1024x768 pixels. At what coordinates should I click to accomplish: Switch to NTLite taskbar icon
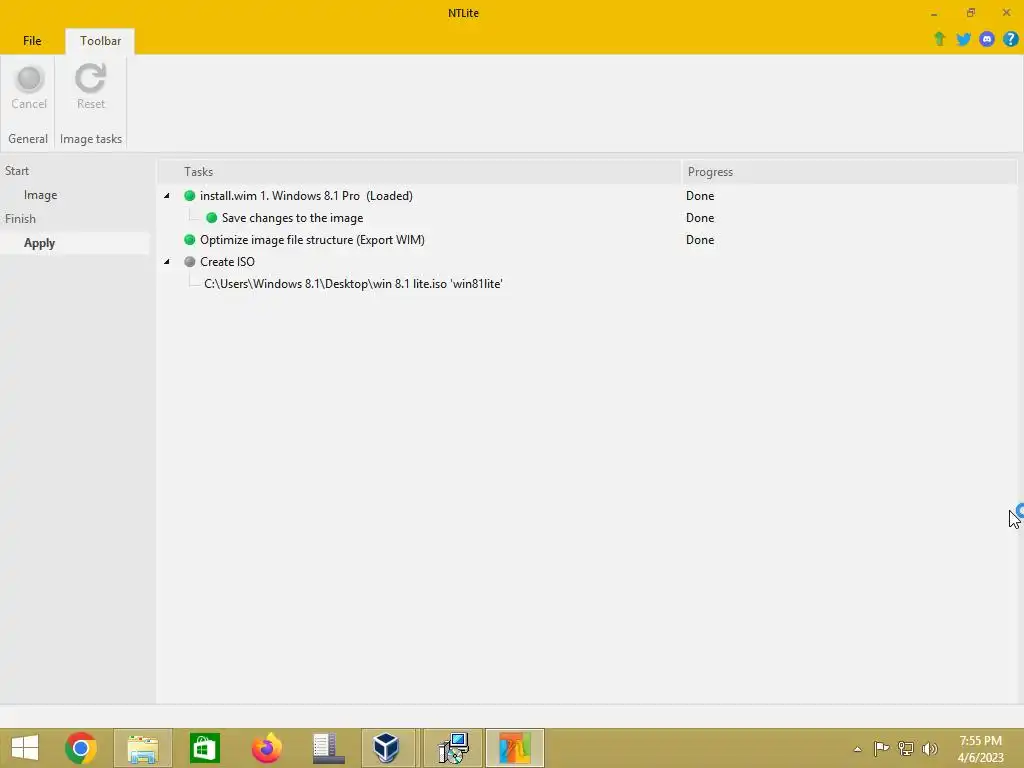click(515, 748)
